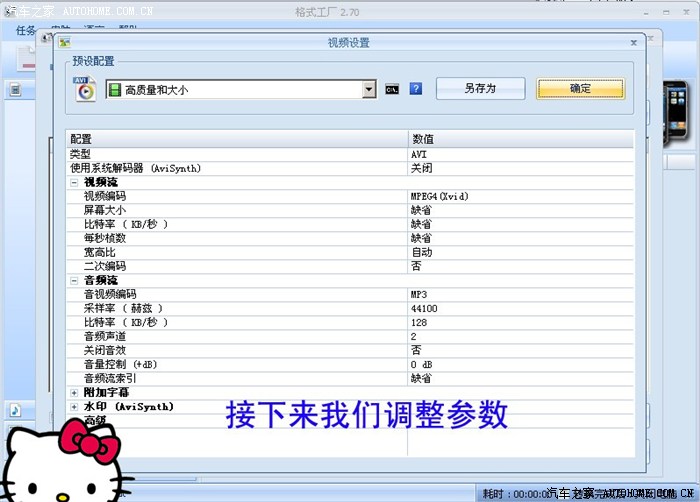The image size is (700, 502).
Task: Select the 高质量和大小 preset combo box
Action: click(x=241, y=90)
